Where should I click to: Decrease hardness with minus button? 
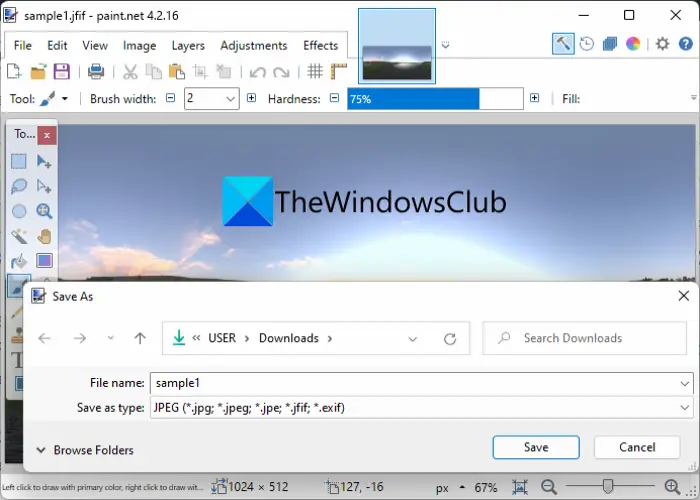coord(334,98)
